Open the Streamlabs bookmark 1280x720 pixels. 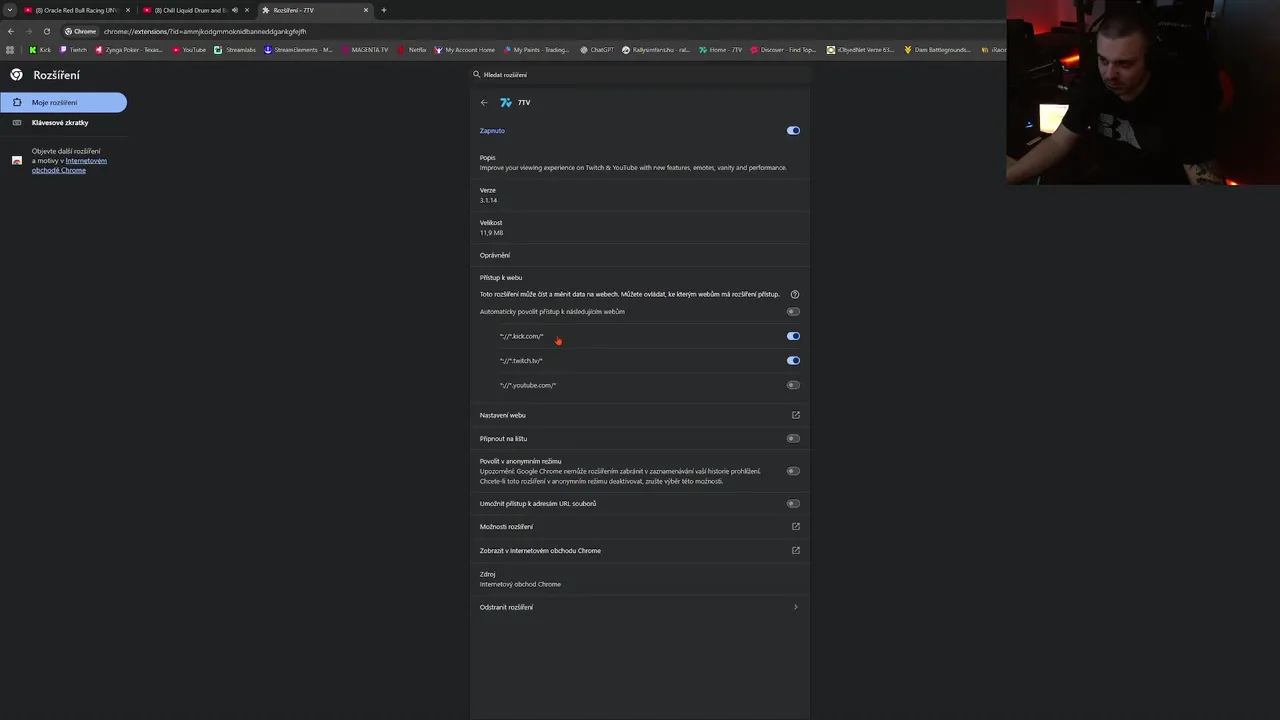235,49
